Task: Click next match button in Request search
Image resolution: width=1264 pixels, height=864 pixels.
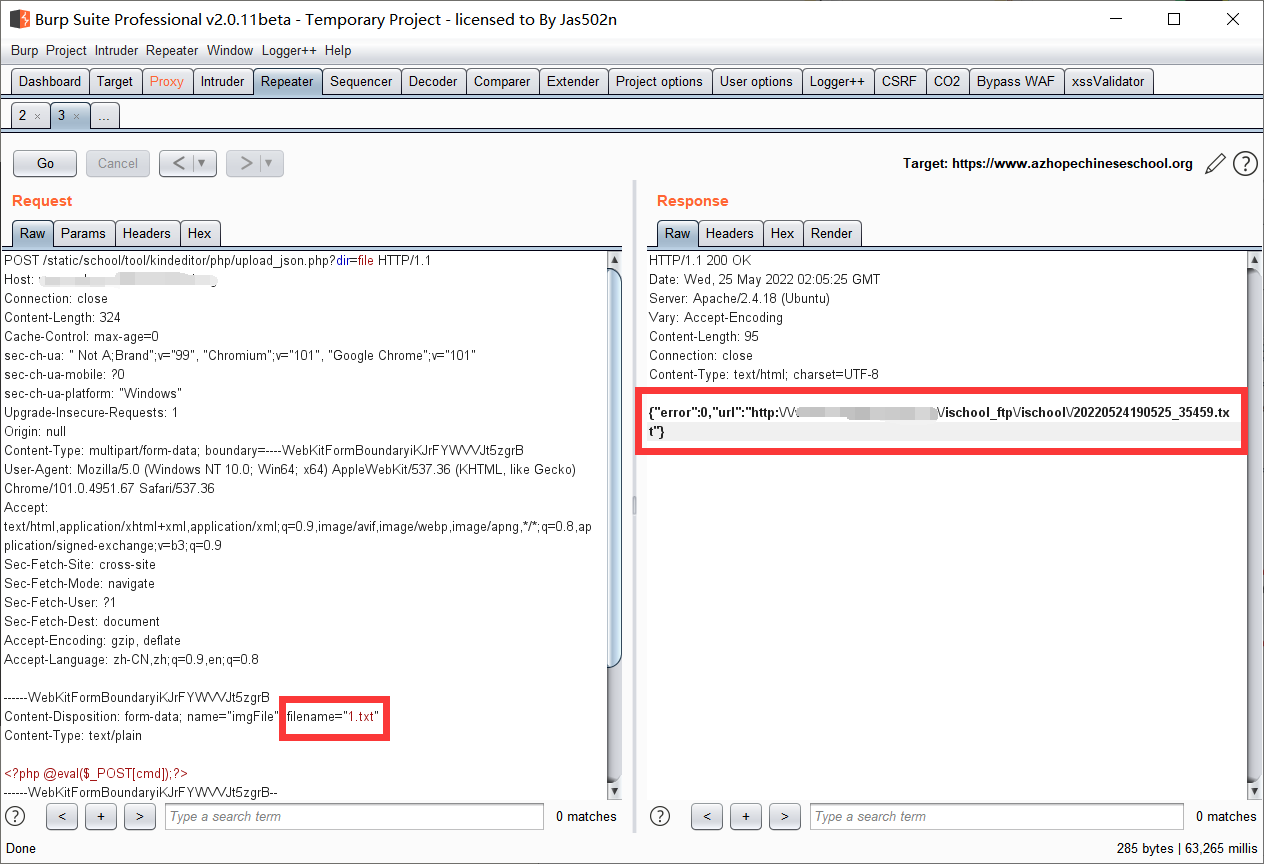Action: point(140,816)
